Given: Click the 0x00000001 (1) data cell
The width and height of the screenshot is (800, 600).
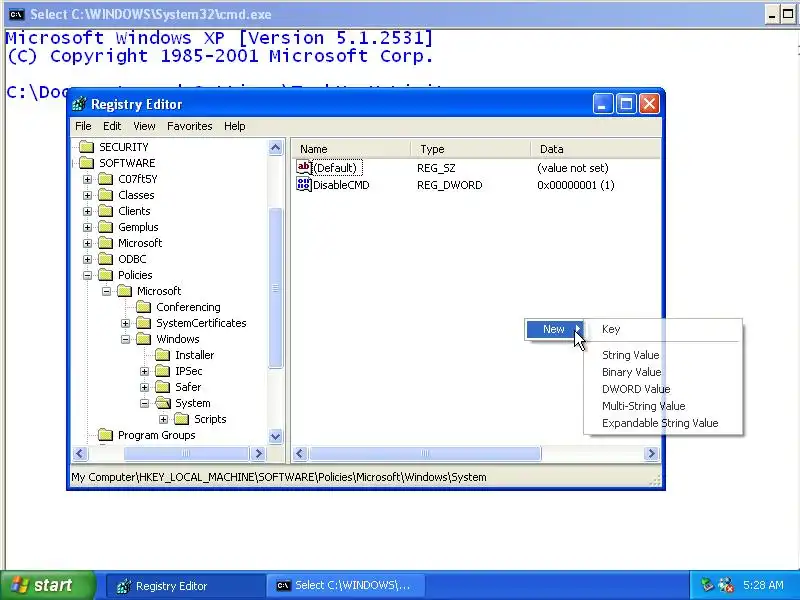Looking at the screenshot, I should (x=576, y=185).
